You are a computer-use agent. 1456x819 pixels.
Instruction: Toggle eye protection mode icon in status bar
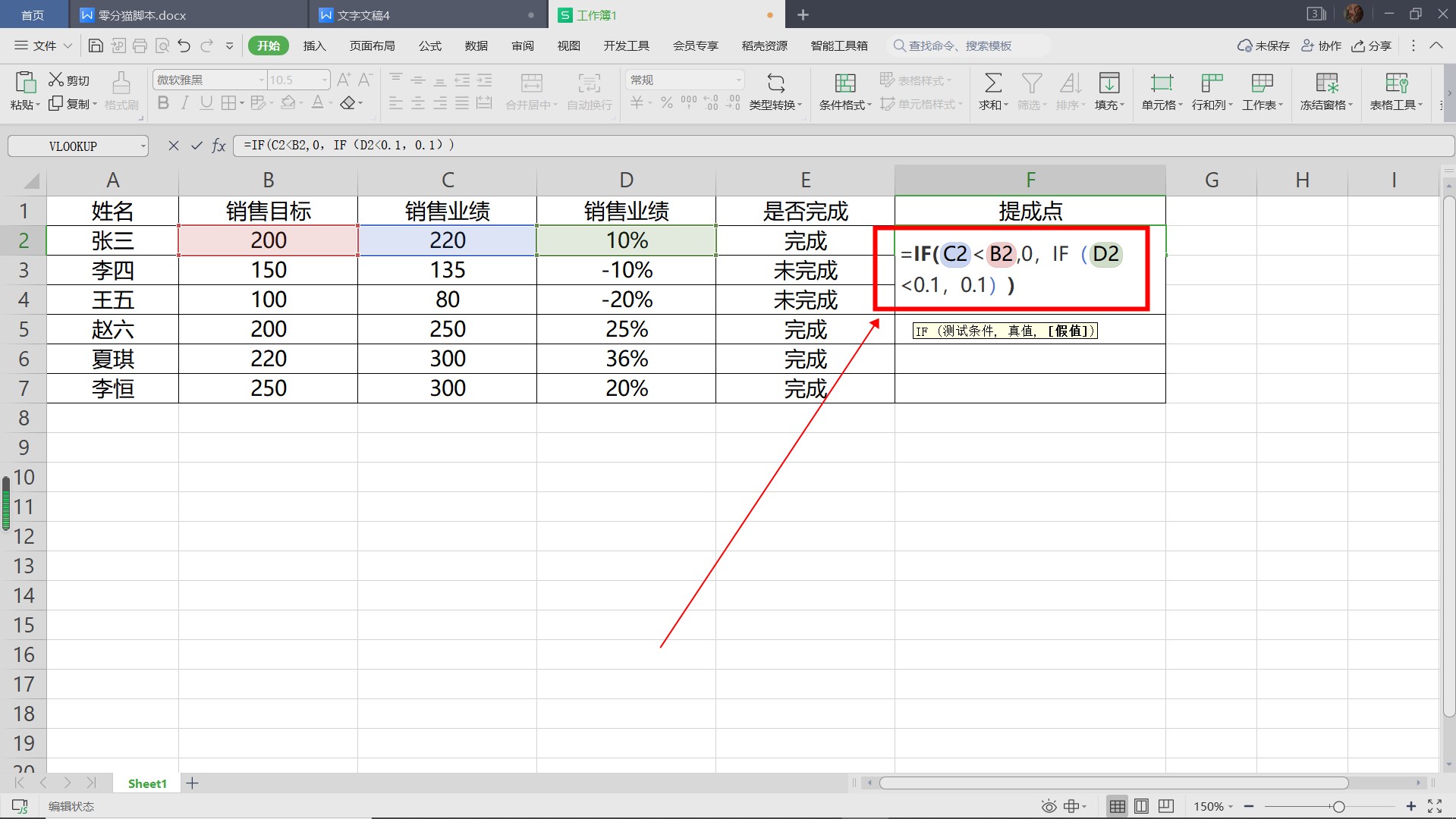1049,806
